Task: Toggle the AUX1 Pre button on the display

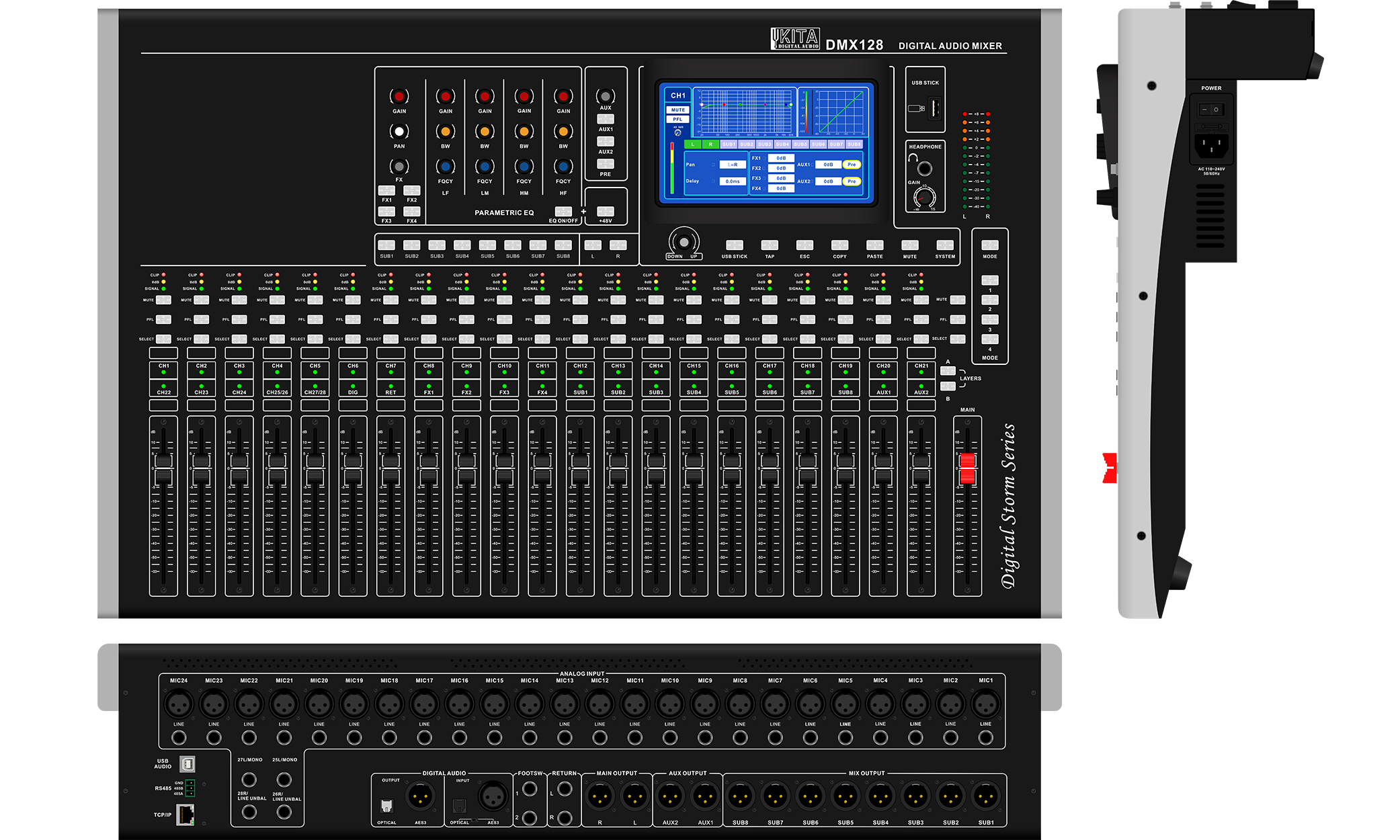Action: [x=852, y=164]
